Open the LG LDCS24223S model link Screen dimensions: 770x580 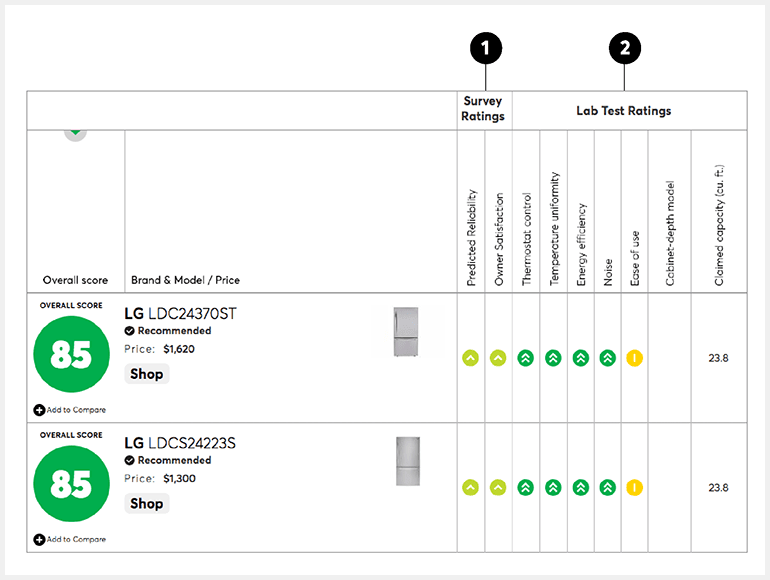180,443
